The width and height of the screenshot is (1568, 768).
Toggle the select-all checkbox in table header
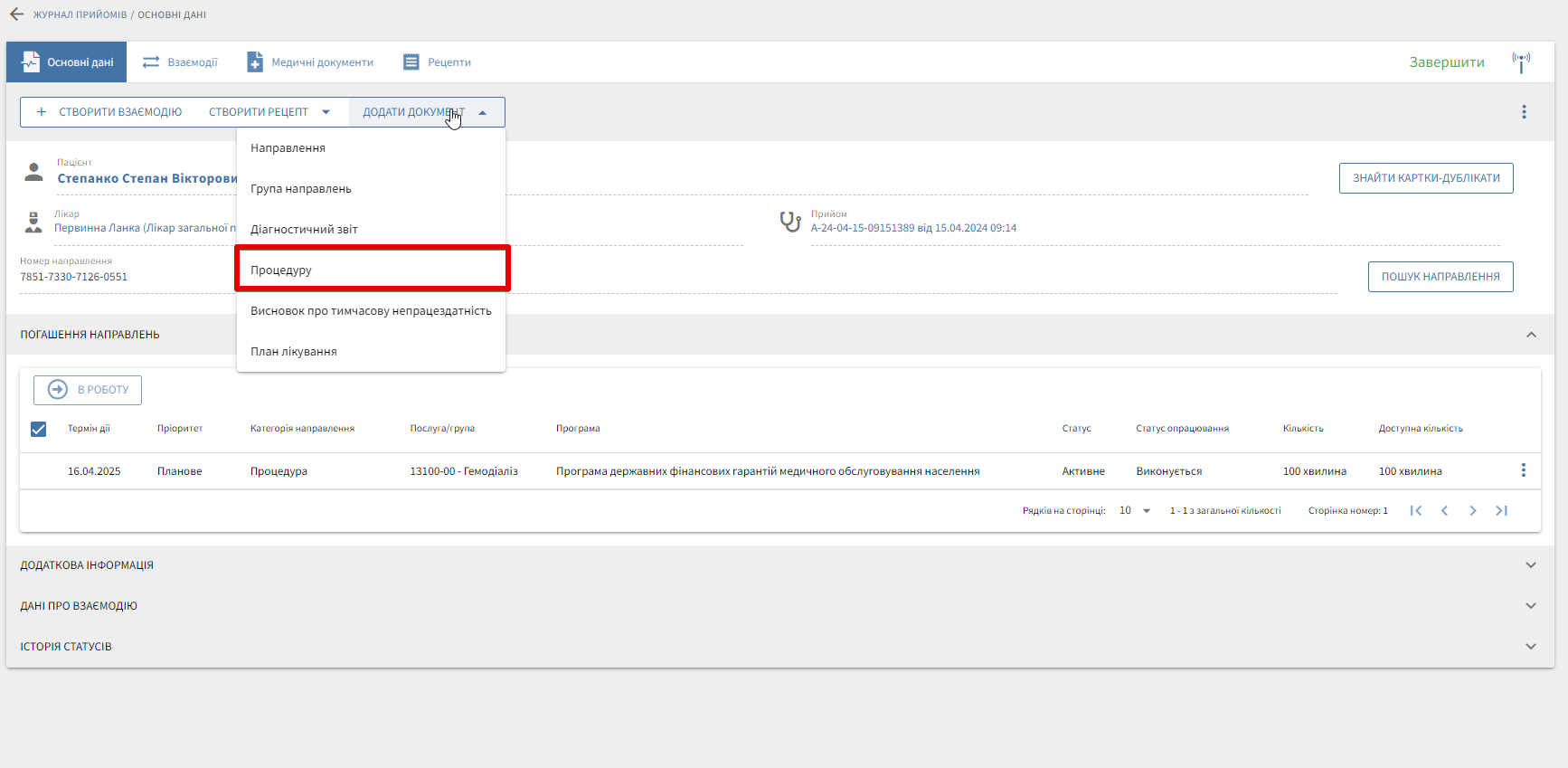[x=38, y=429]
